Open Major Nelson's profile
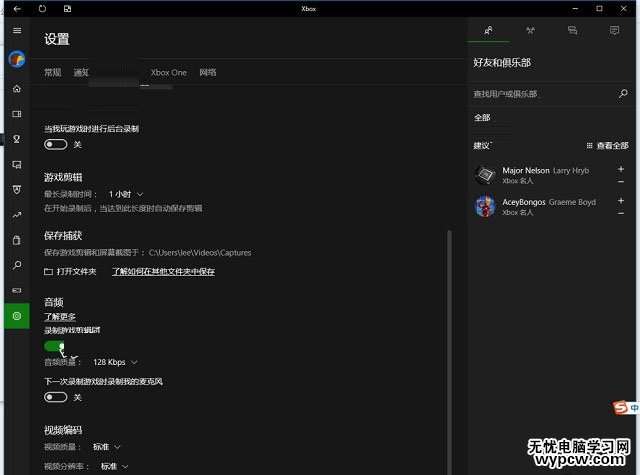This screenshot has height=475, width=640. (x=545, y=175)
